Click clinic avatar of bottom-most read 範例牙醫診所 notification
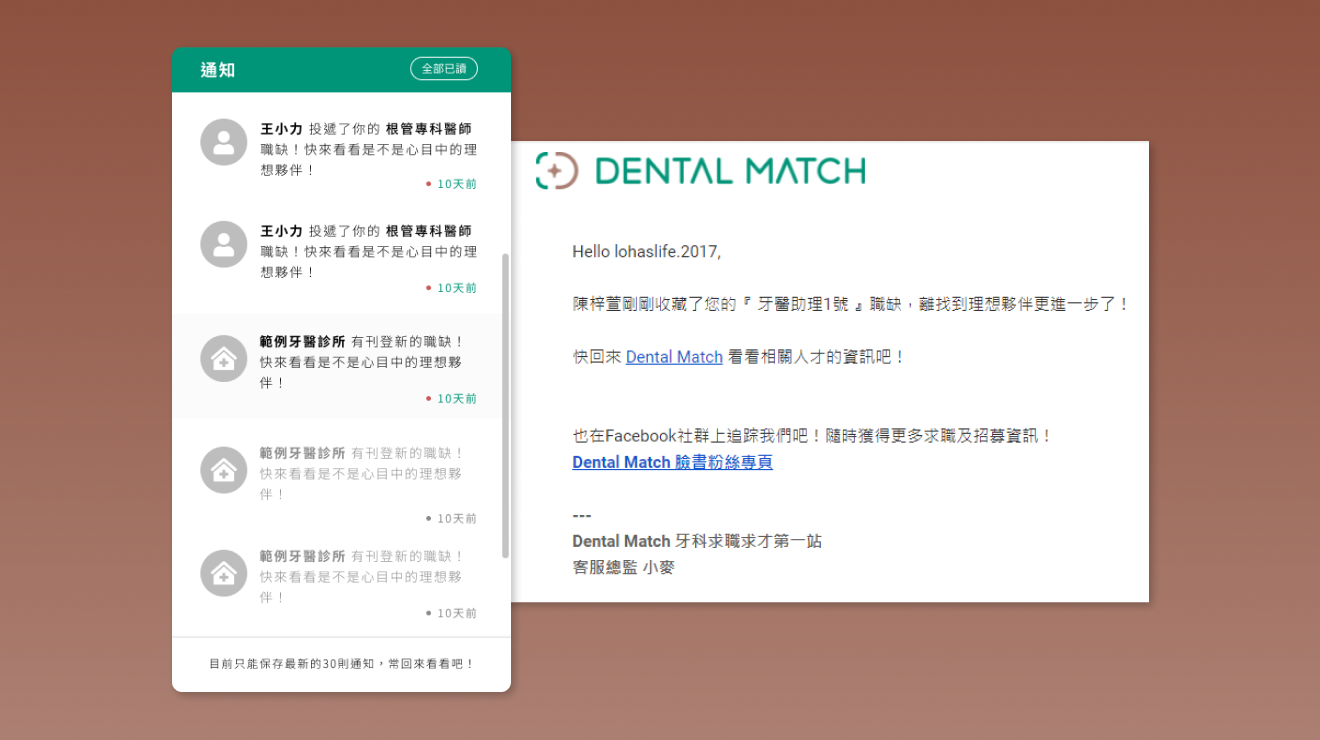This screenshot has height=740, width=1320. coord(224,573)
